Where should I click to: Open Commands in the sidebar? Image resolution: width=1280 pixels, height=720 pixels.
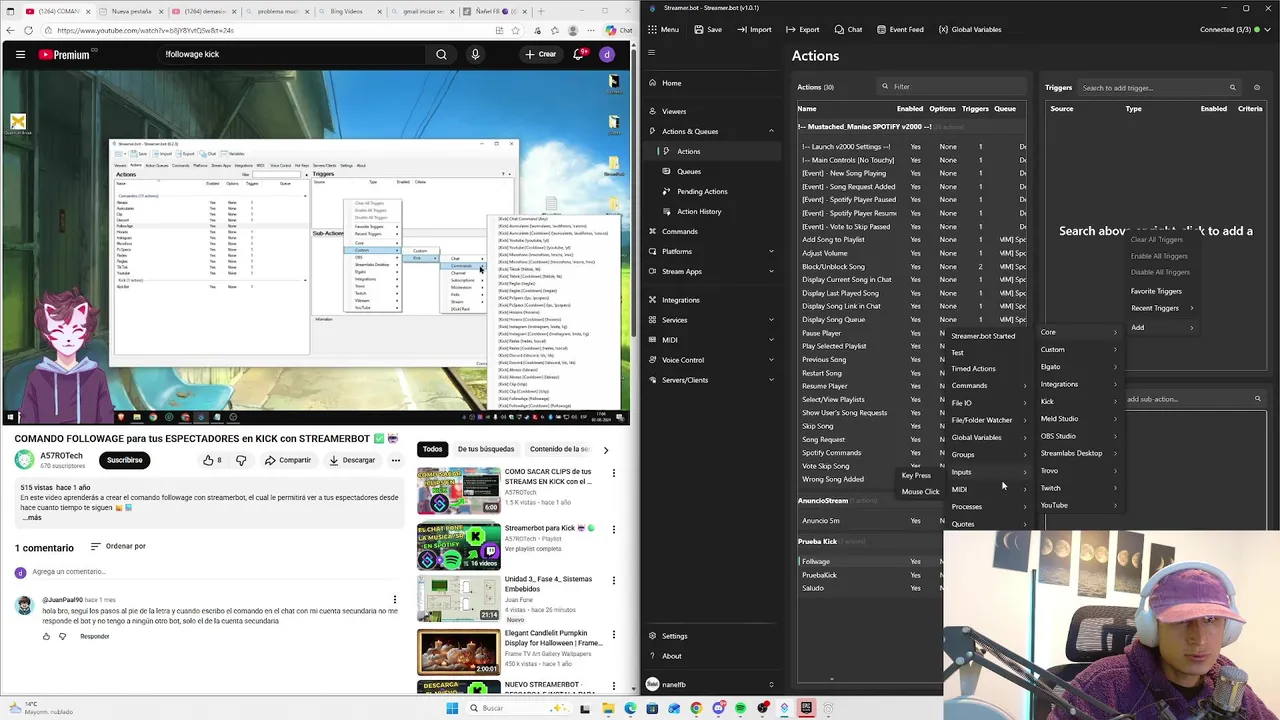pyautogui.click(x=711, y=231)
